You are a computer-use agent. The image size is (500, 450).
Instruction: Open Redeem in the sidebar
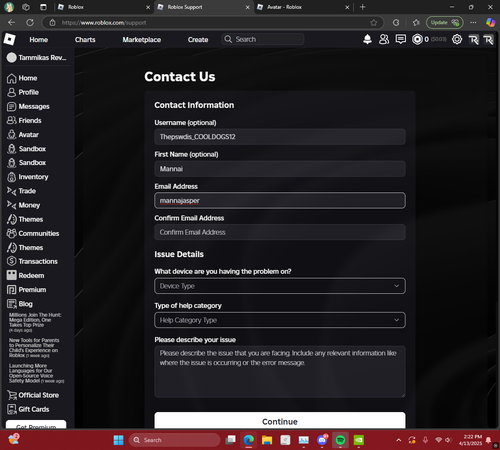point(25,275)
